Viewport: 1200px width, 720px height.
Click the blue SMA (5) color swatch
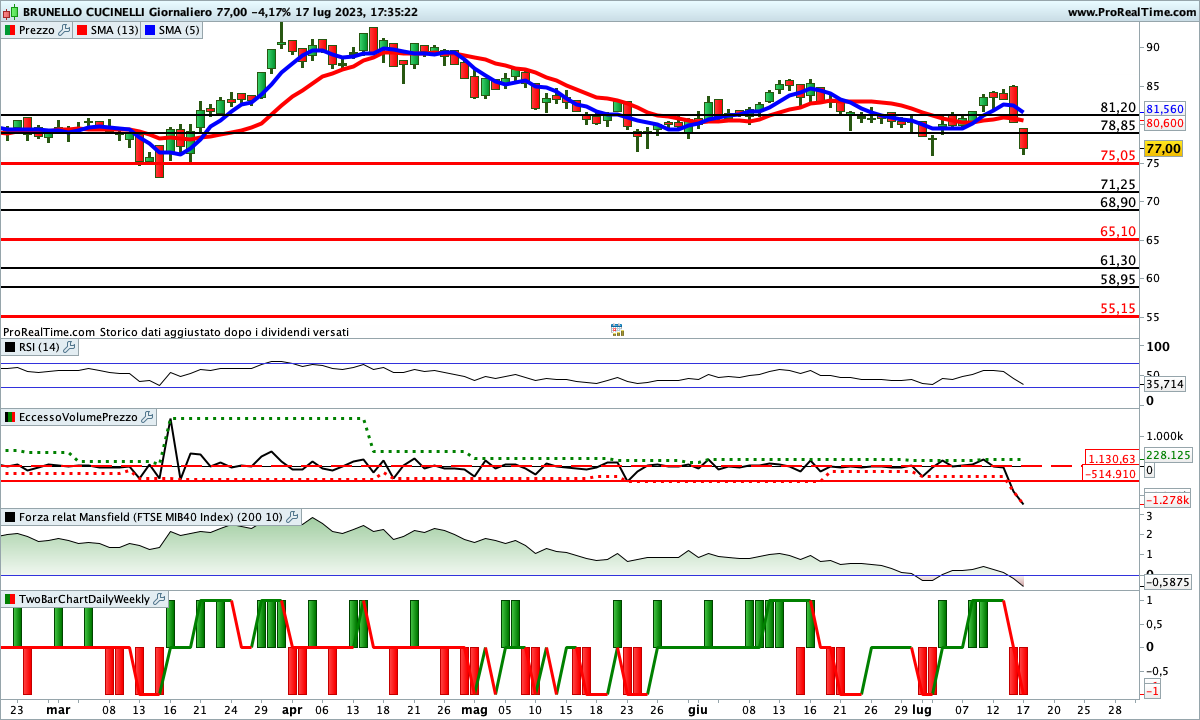pyautogui.click(x=150, y=30)
